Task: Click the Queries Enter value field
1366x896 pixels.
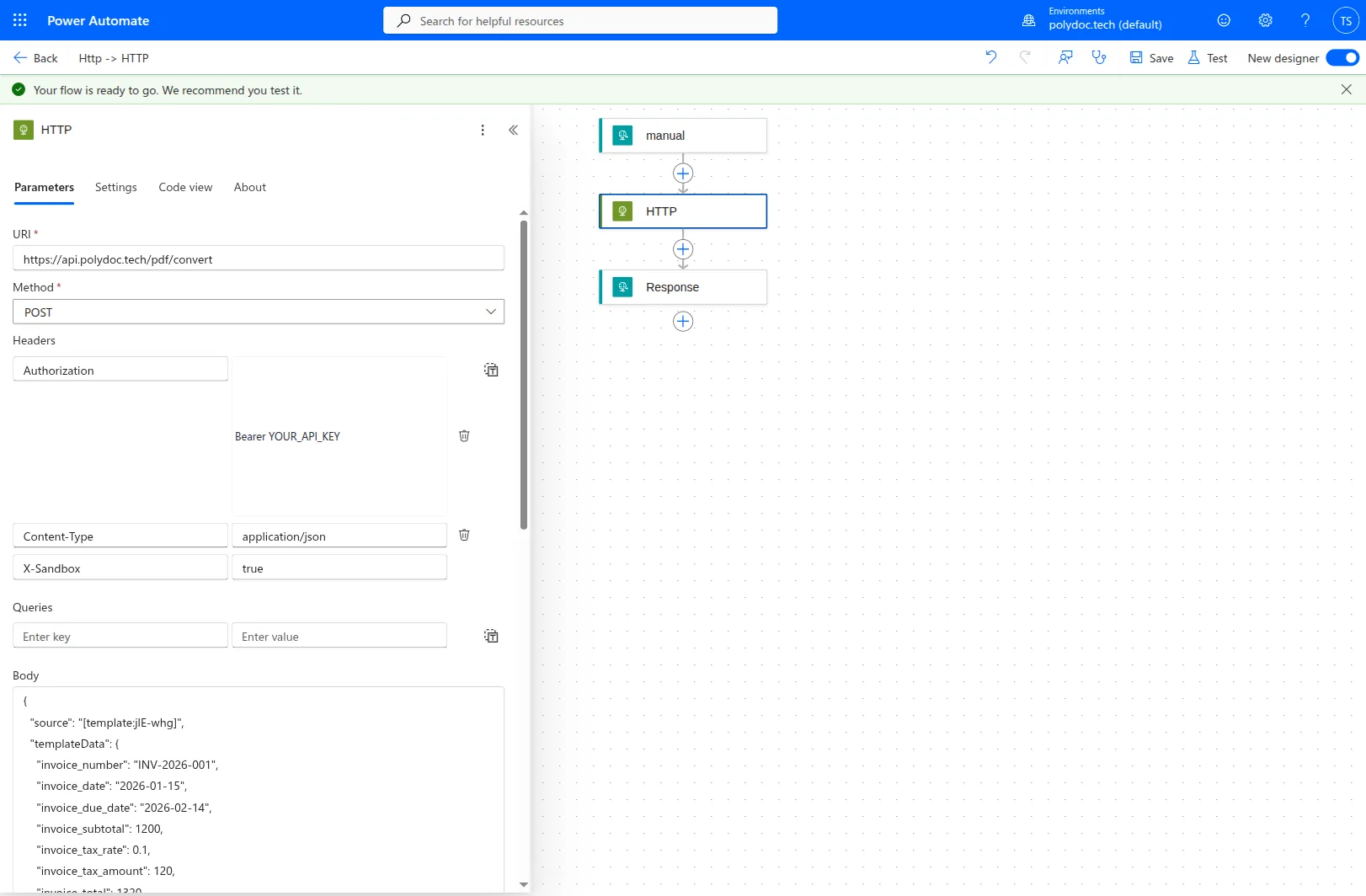Action: coord(339,636)
